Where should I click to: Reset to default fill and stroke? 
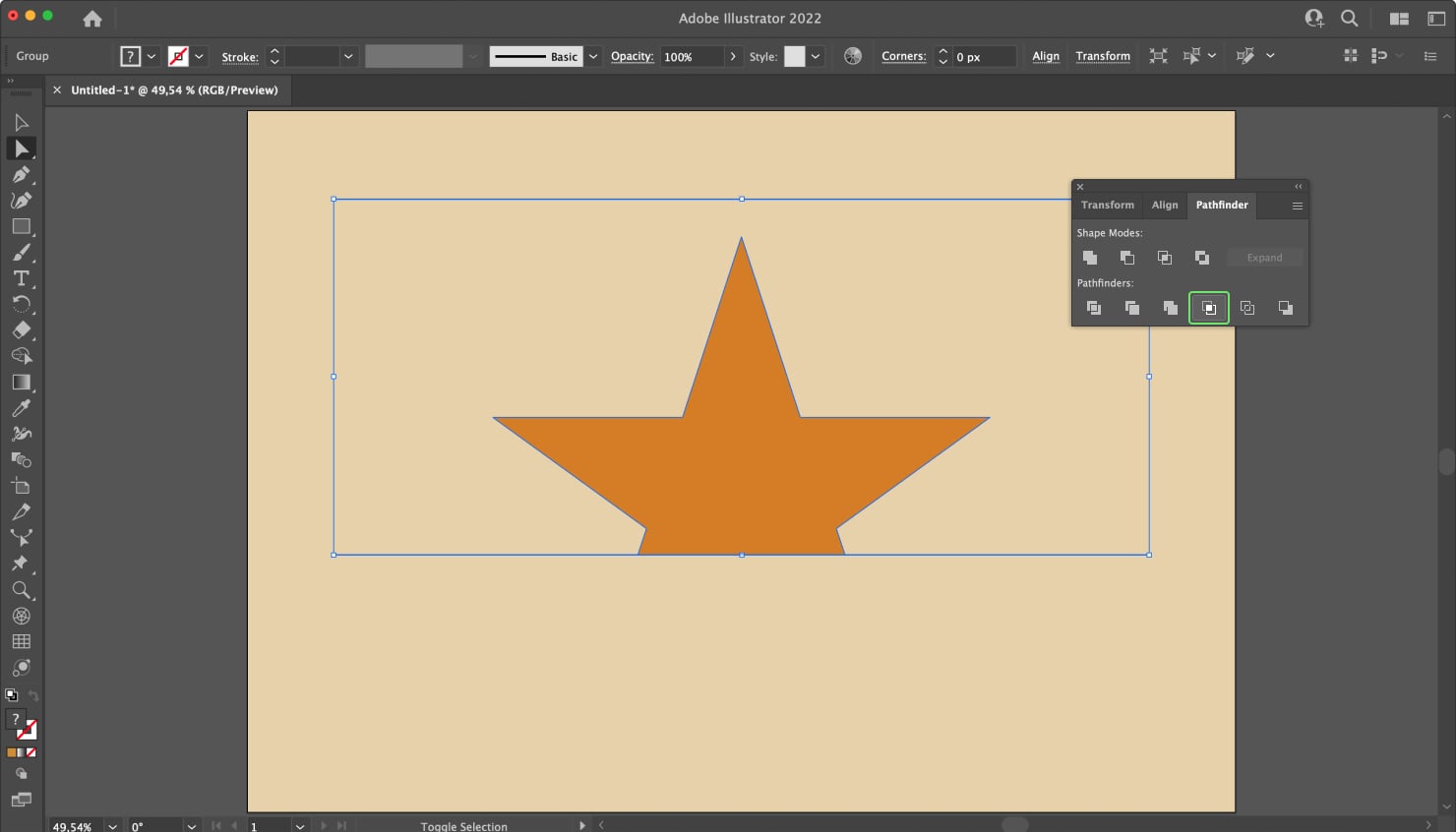[11, 694]
